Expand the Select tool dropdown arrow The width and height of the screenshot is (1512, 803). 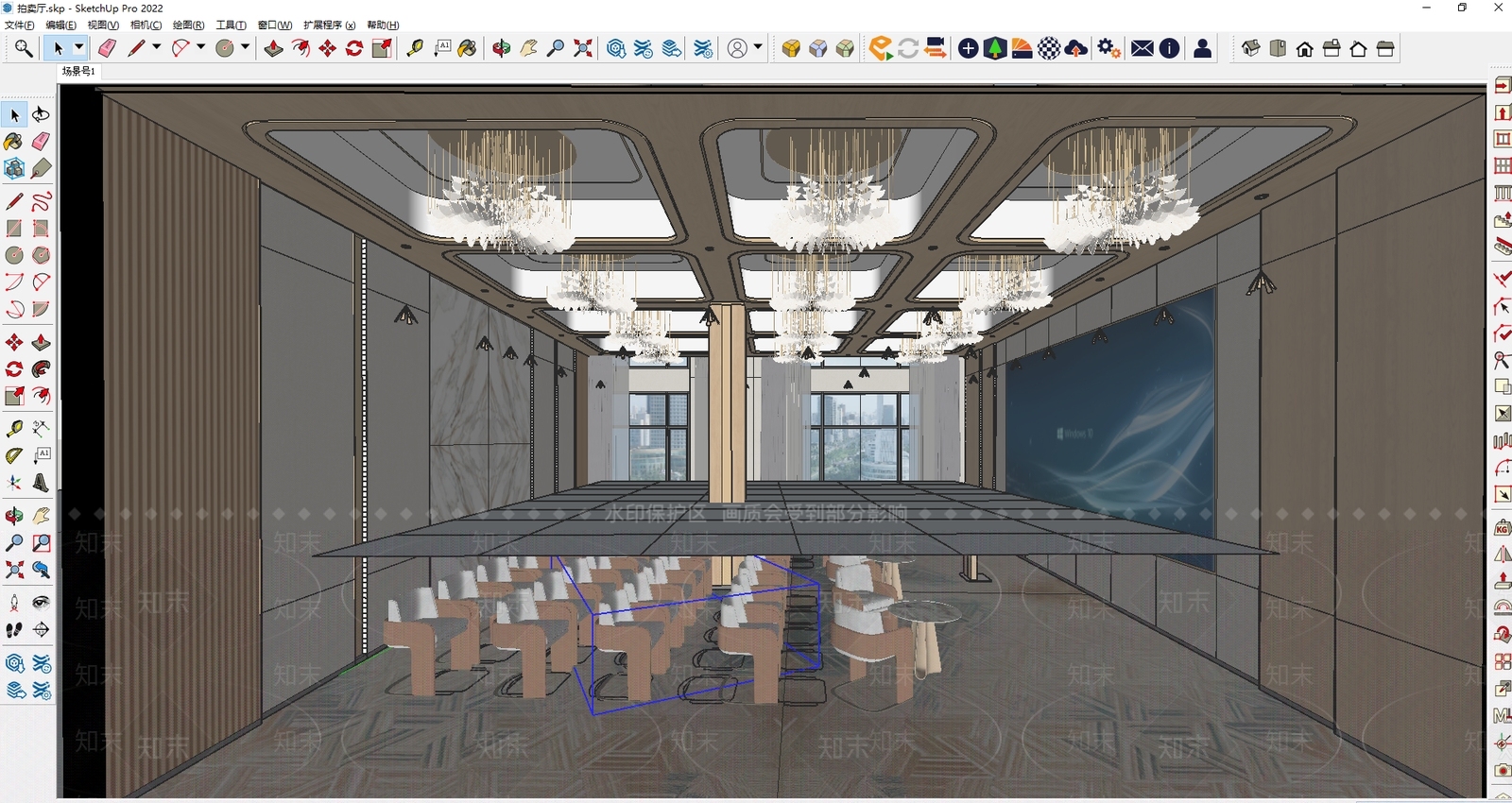(x=79, y=47)
